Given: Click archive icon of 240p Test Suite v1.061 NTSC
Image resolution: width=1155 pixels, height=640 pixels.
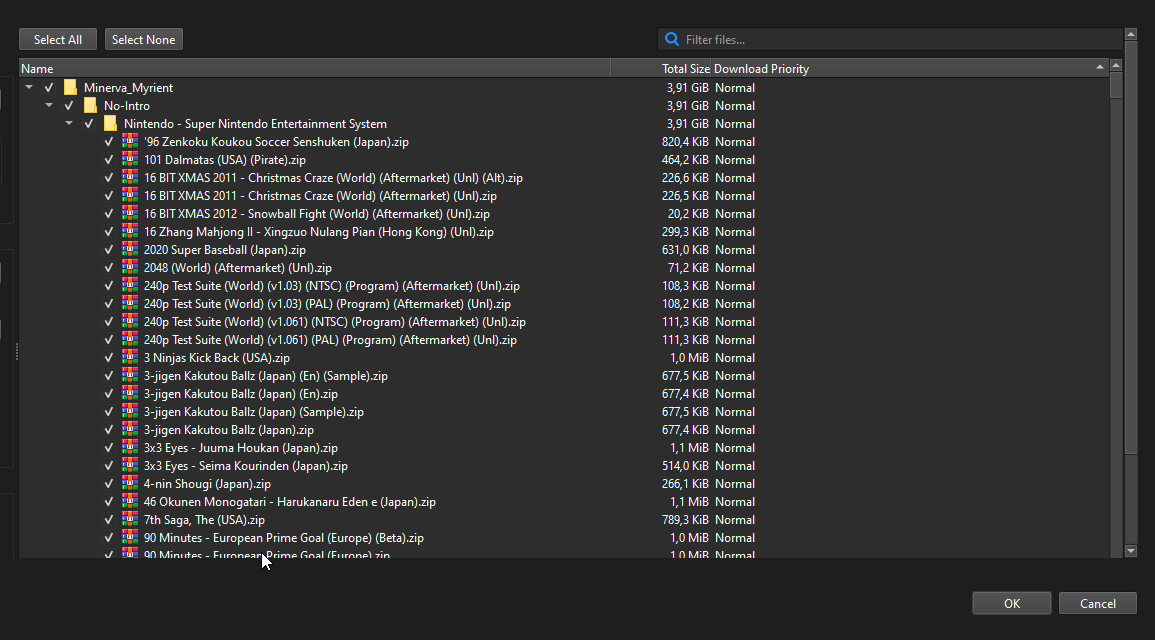Looking at the screenshot, I should 130,321.
